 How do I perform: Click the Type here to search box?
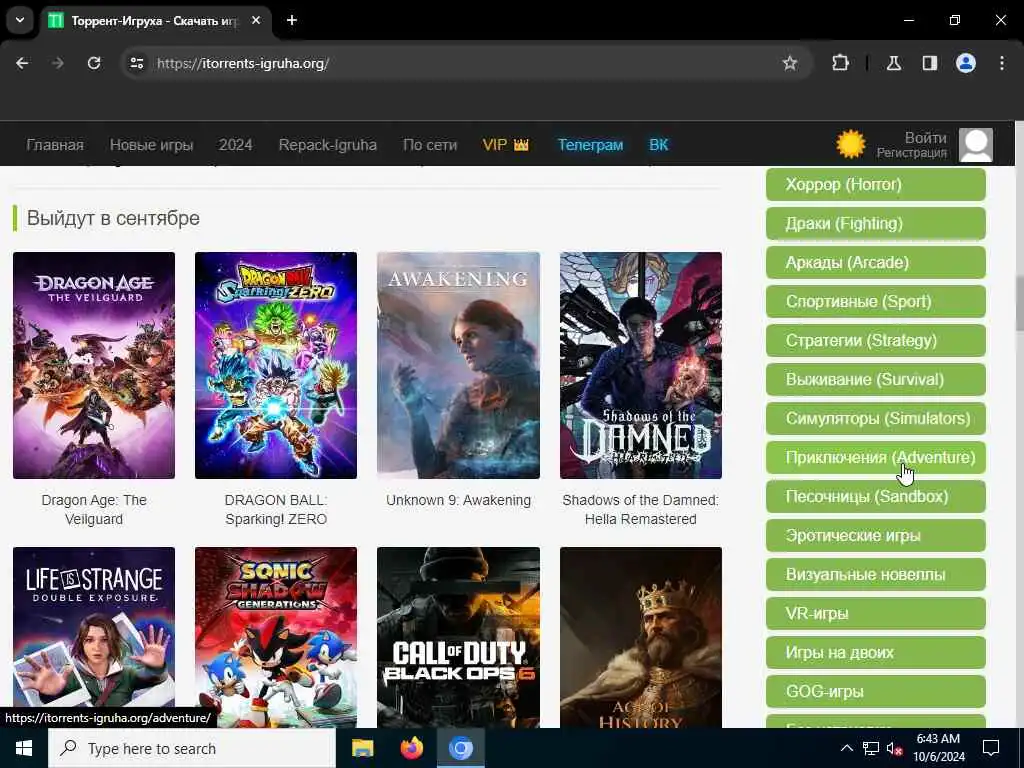coord(192,748)
